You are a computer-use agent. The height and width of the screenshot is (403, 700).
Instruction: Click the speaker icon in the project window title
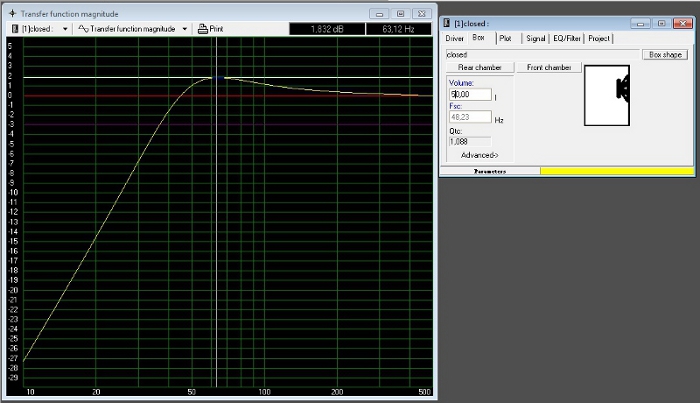point(445,22)
